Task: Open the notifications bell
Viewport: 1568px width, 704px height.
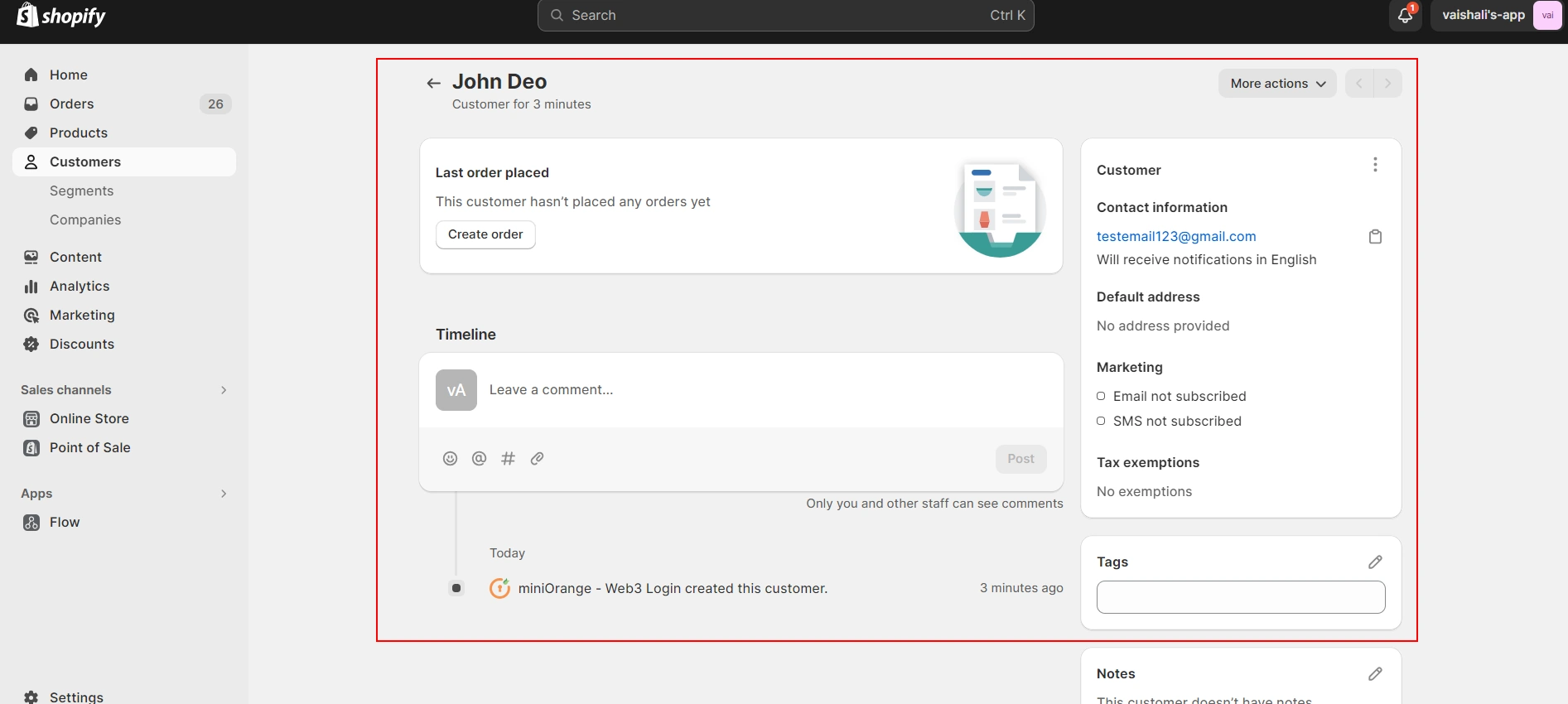Action: (x=1405, y=15)
